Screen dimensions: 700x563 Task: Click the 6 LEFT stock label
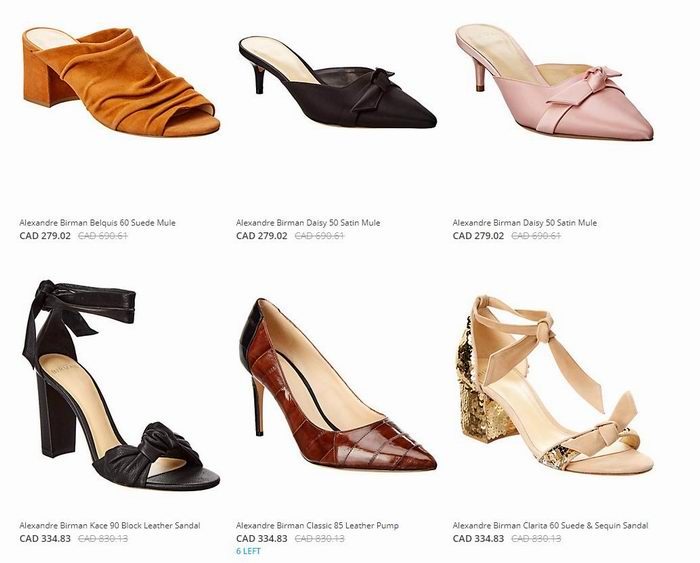click(248, 551)
